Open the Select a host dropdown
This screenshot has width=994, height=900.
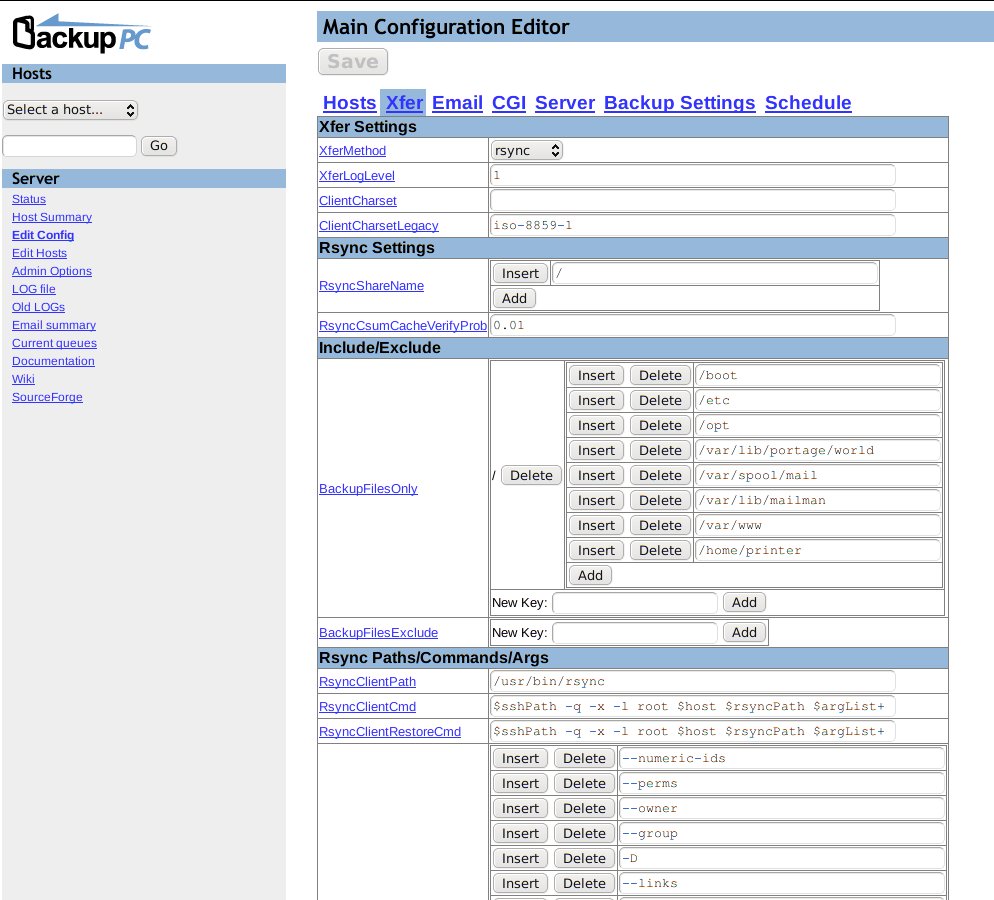70,110
